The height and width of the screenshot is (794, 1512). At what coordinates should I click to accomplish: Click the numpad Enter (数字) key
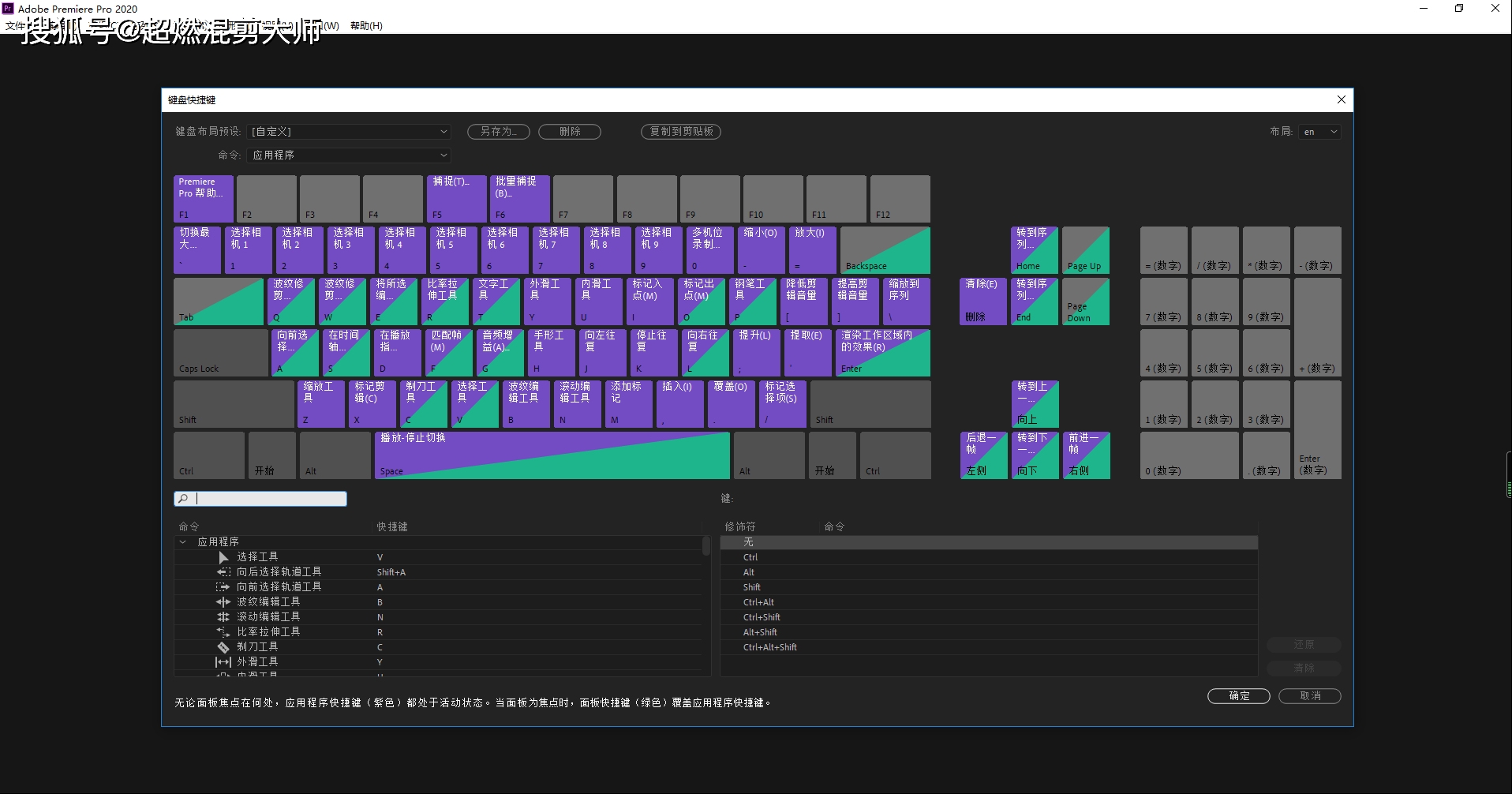[x=1318, y=430]
